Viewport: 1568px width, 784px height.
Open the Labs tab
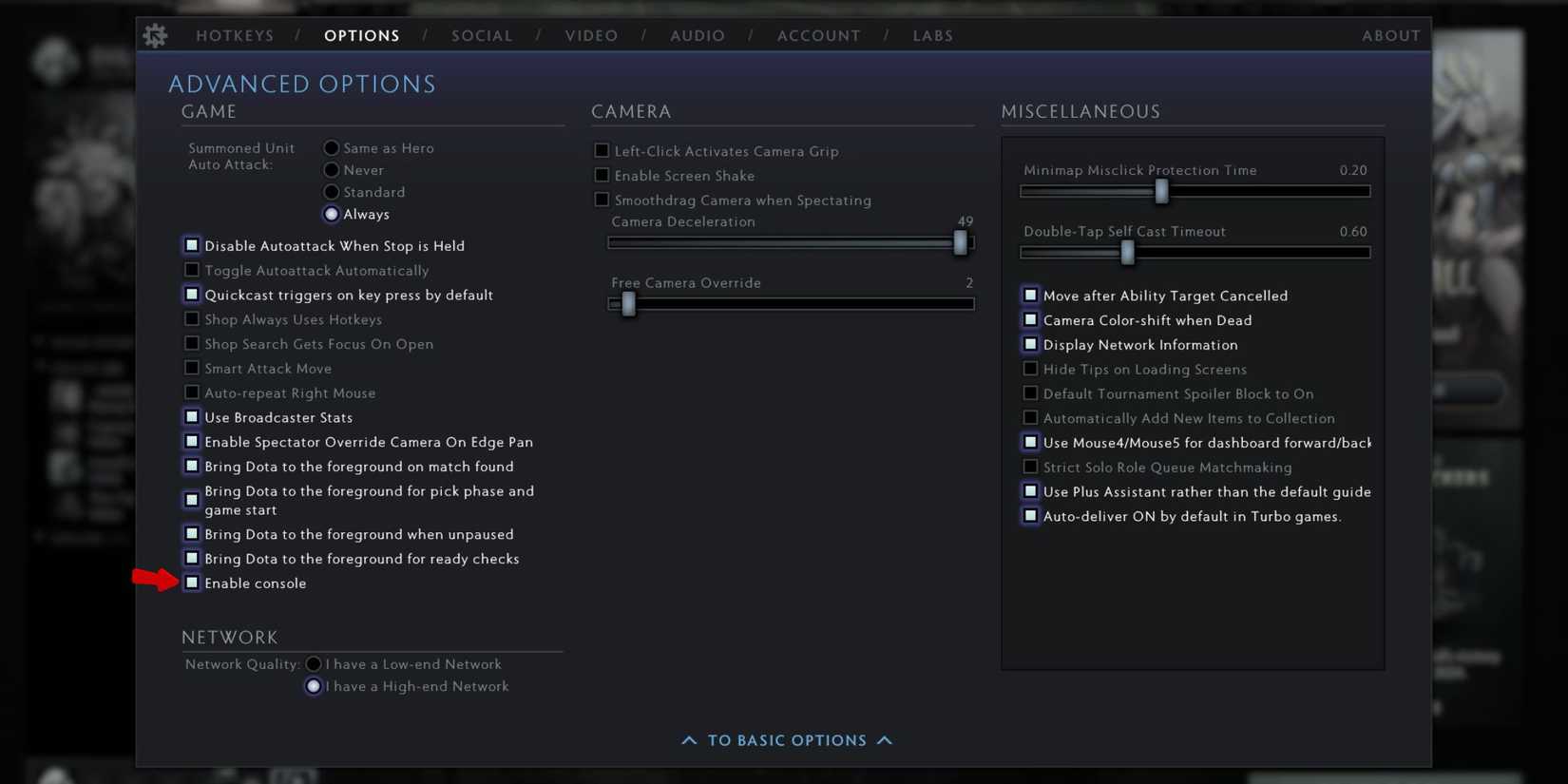click(x=933, y=36)
